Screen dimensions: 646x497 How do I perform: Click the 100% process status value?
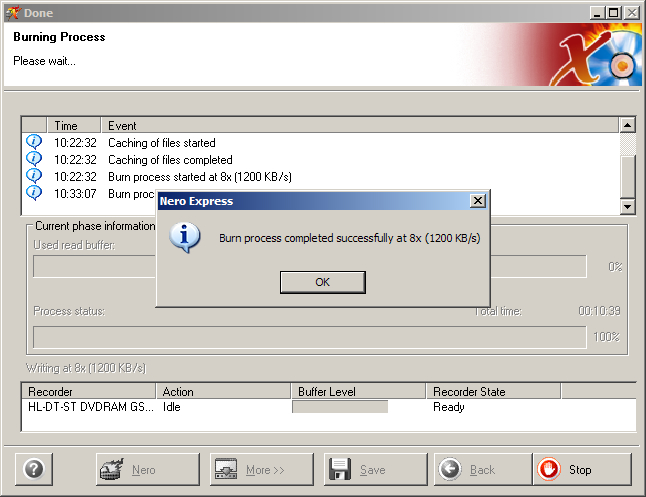pos(606,337)
